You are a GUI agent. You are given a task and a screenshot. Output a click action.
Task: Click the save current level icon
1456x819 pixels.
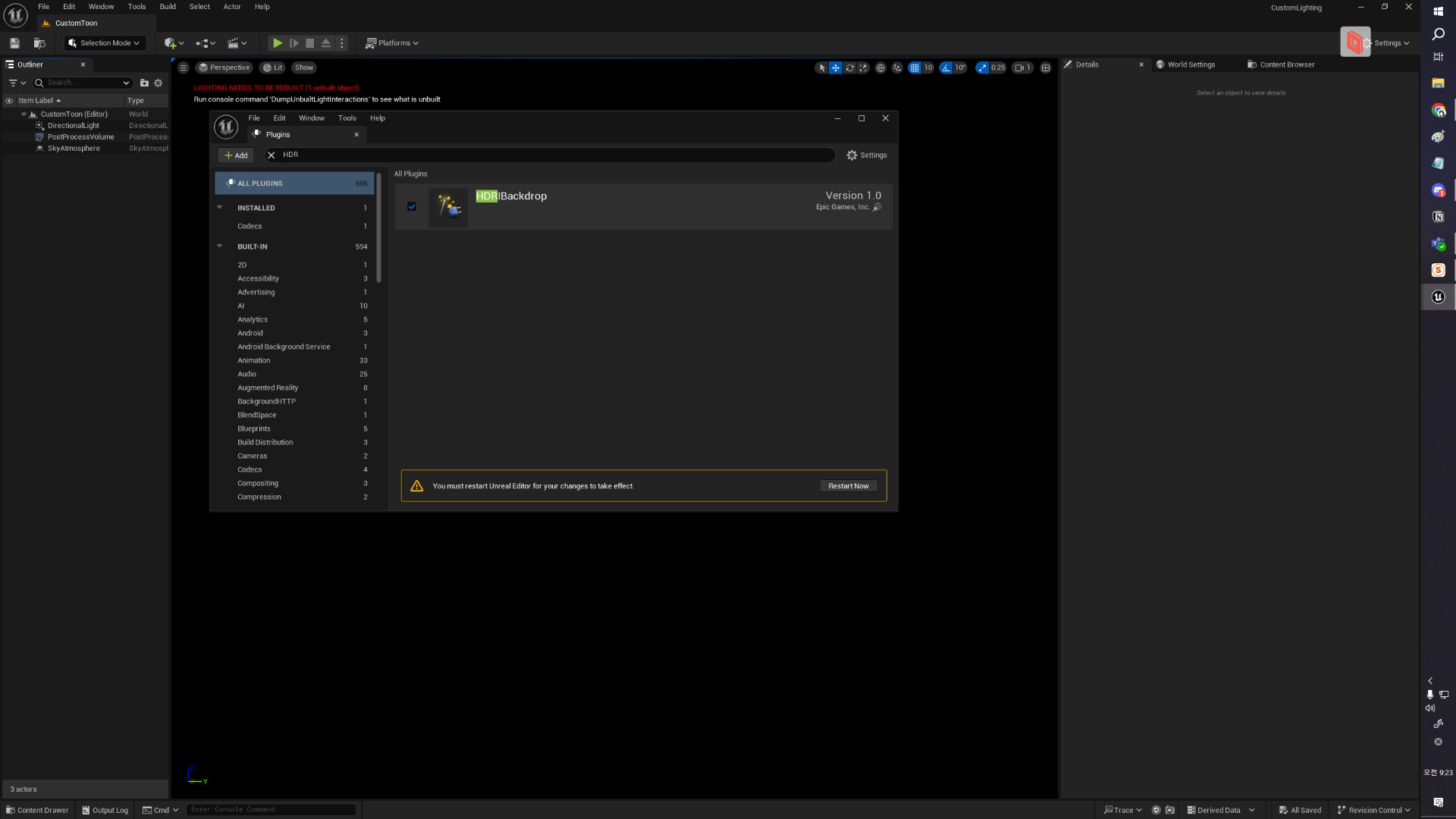[x=14, y=43]
